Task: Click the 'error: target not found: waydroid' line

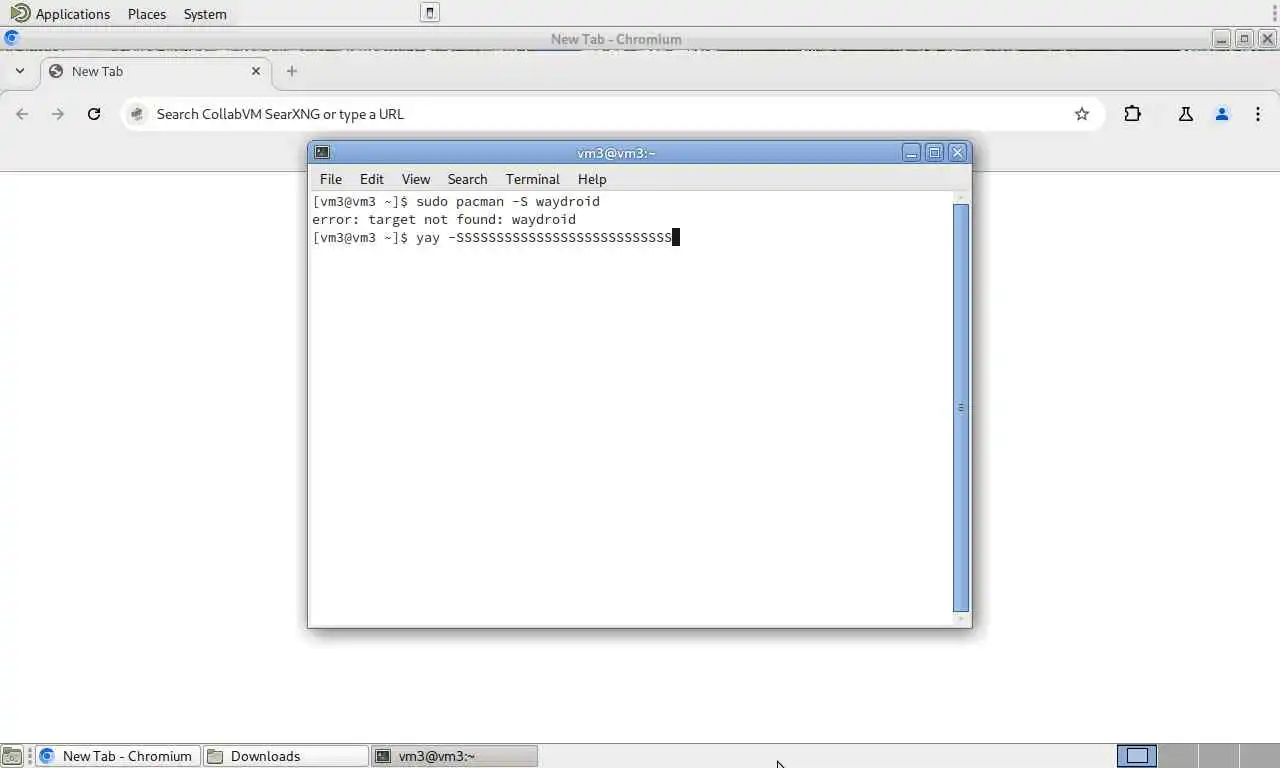Action: tap(444, 219)
